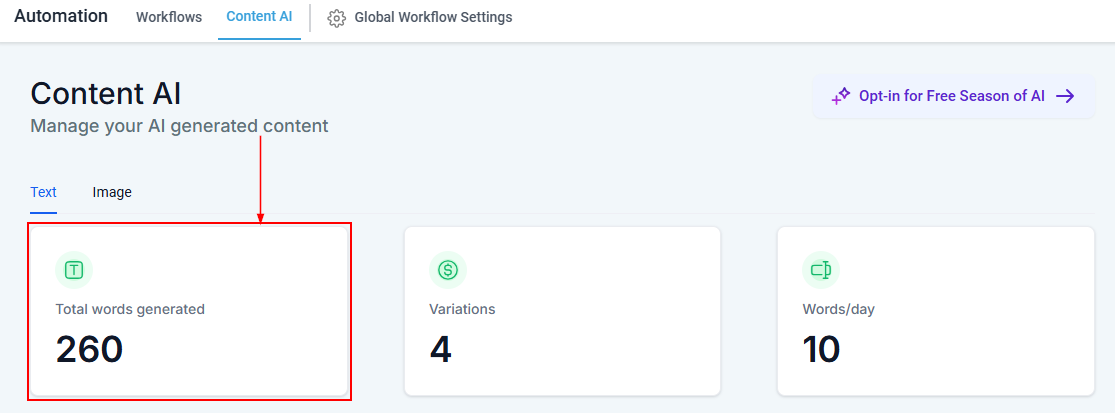Click the 260 total words value

(89, 349)
